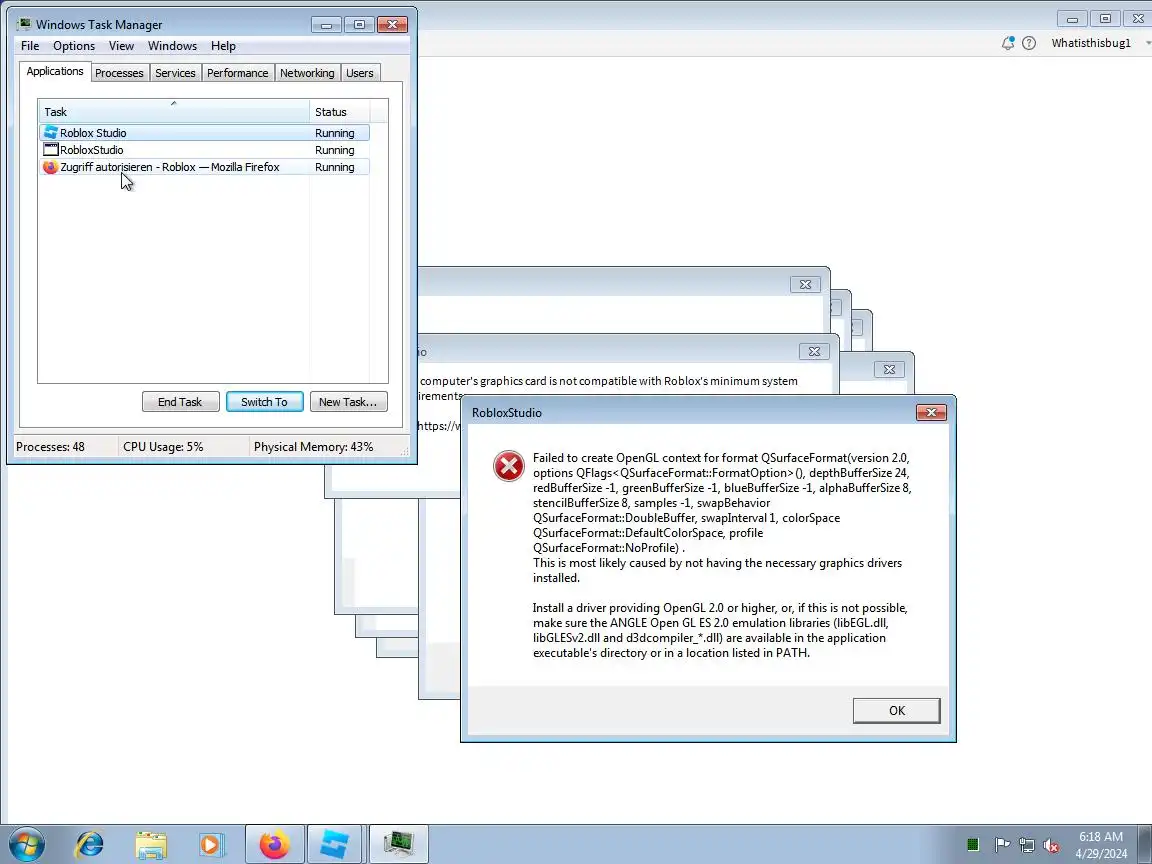The width and height of the screenshot is (1152, 864).
Task: Switch to the Users tab
Action: coord(359,73)
